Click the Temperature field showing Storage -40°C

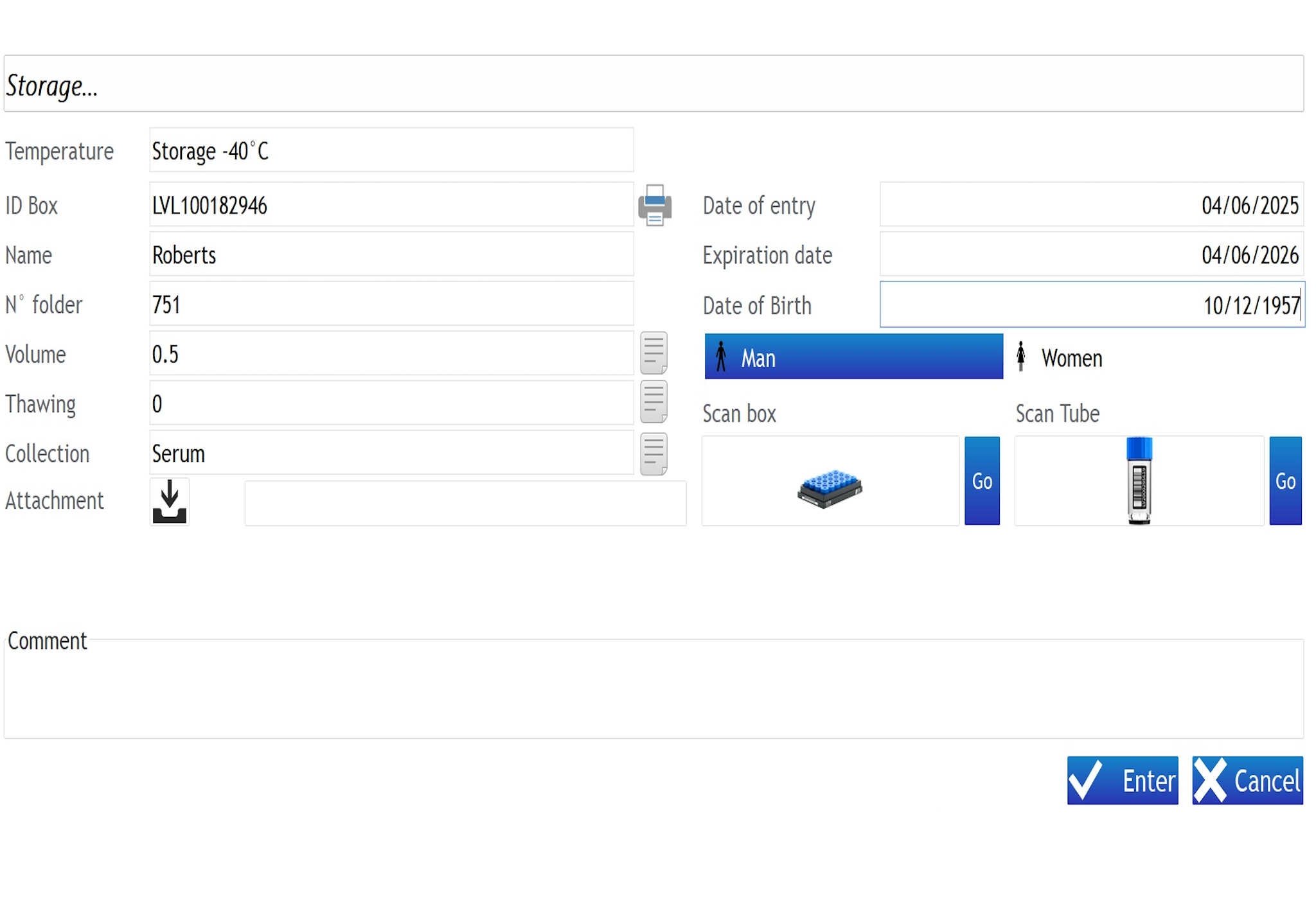click(391, 151)
